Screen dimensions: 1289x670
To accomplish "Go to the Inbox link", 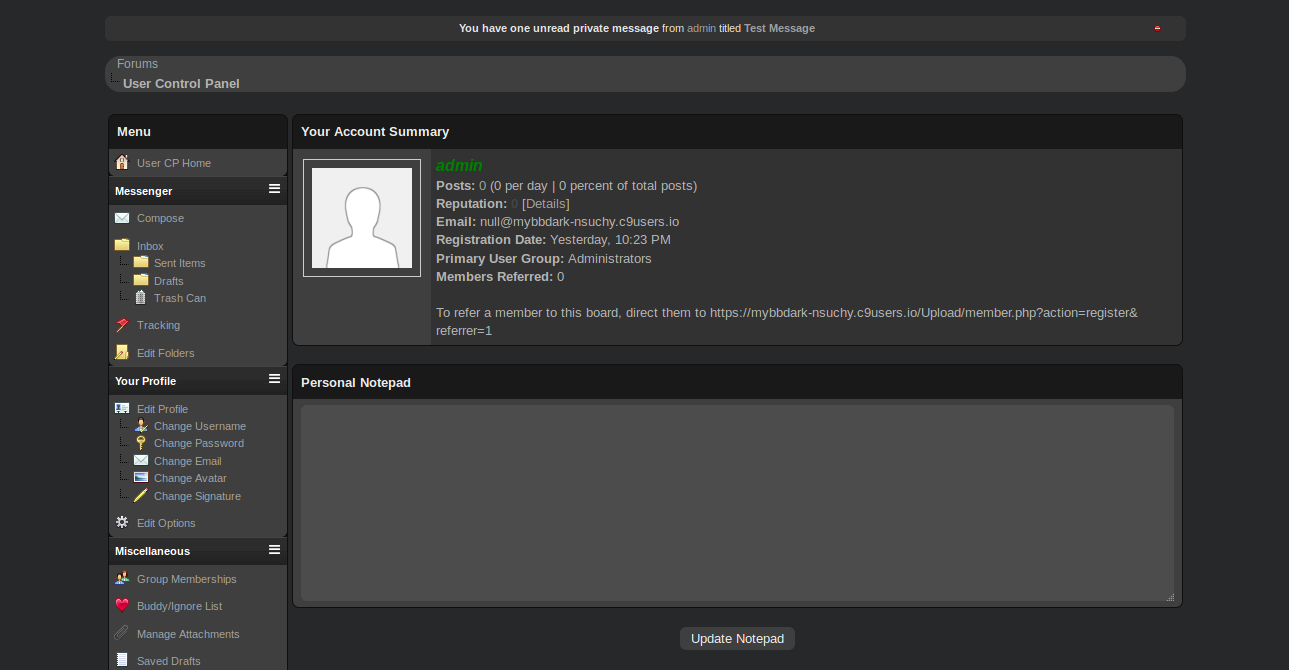I will pos(150,246).
